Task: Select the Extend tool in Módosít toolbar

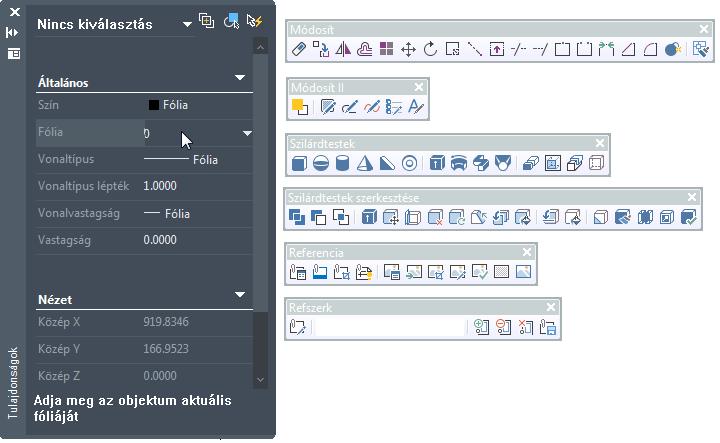Action: pos(540,49)
